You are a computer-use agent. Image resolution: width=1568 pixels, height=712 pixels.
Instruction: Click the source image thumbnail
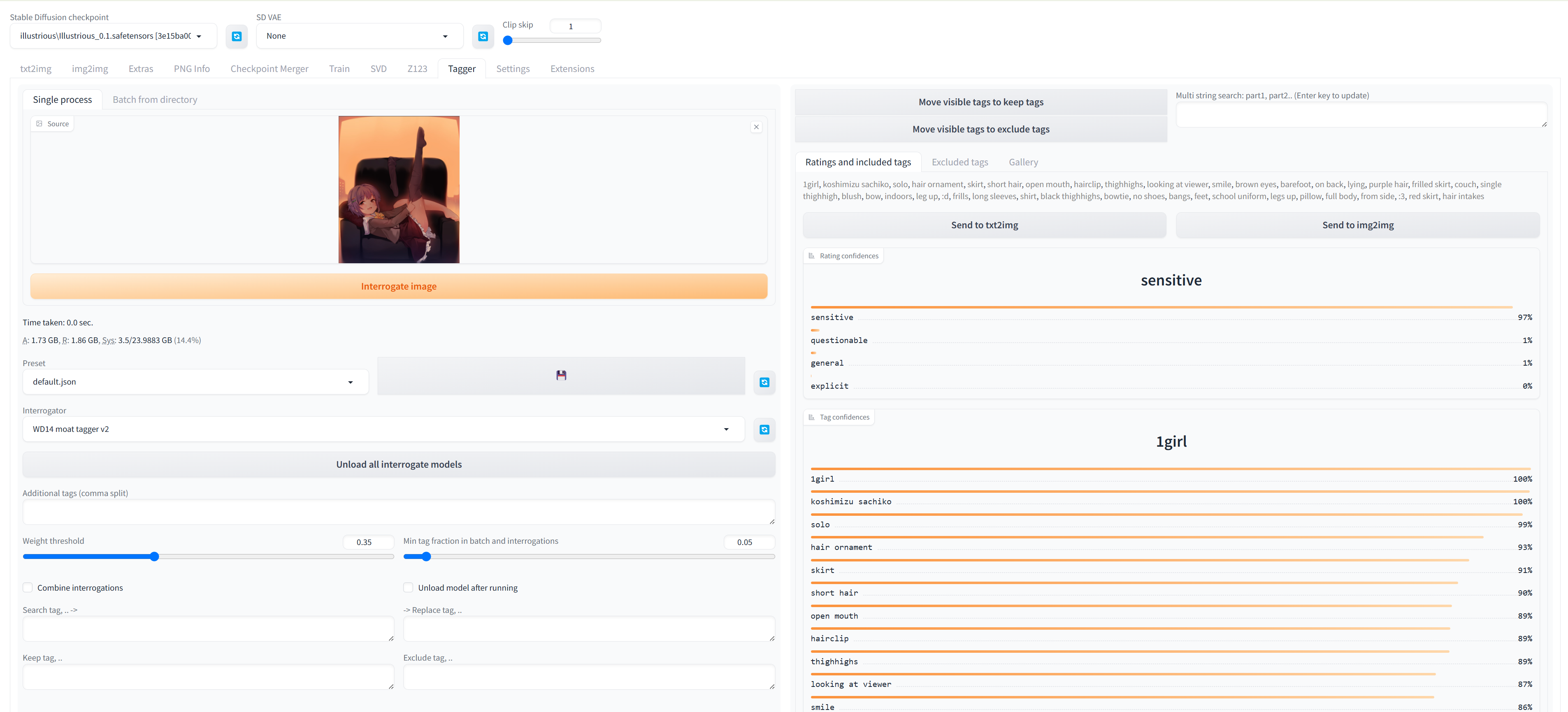(x=399, y=190)
